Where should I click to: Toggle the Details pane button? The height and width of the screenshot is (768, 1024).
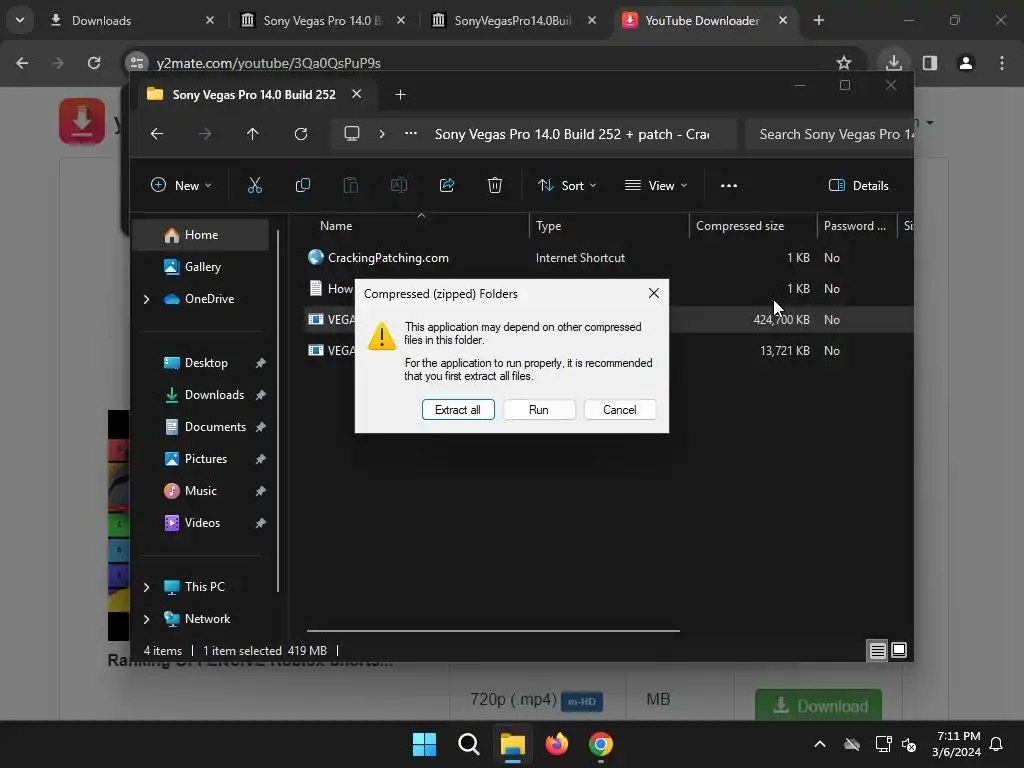(x=858, y=185)
